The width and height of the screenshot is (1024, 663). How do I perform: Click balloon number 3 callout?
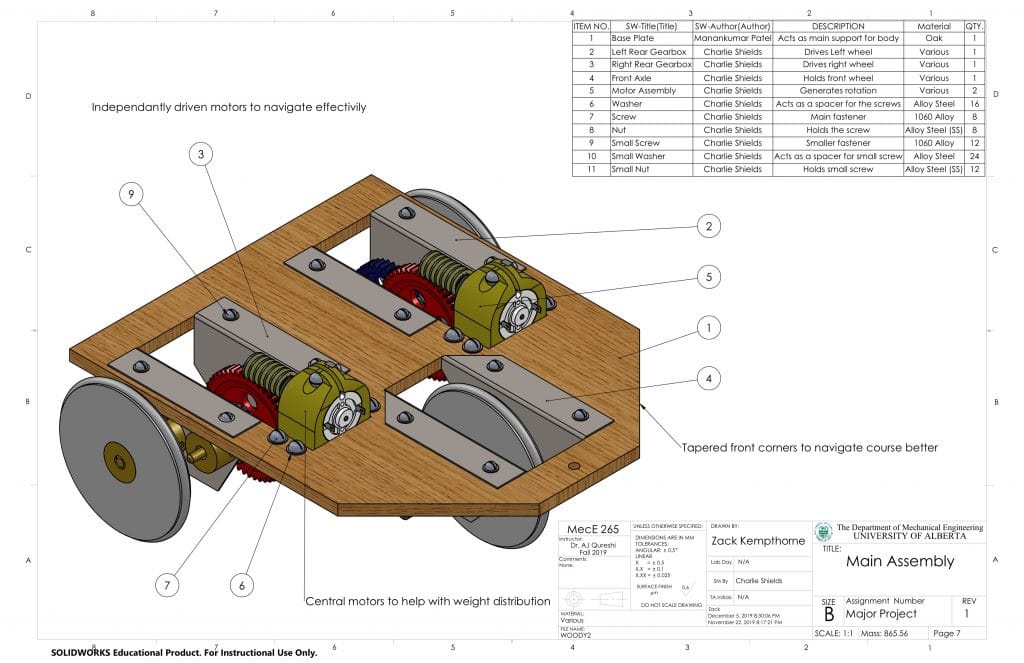tap(201, 155)
